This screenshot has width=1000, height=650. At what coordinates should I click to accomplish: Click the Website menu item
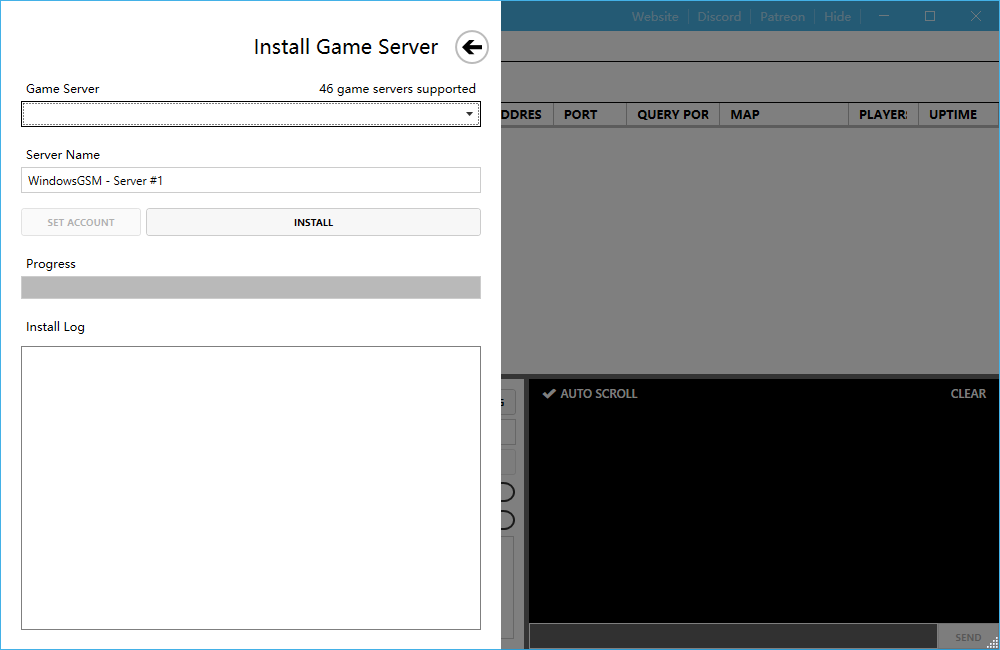tap(655, 16)
